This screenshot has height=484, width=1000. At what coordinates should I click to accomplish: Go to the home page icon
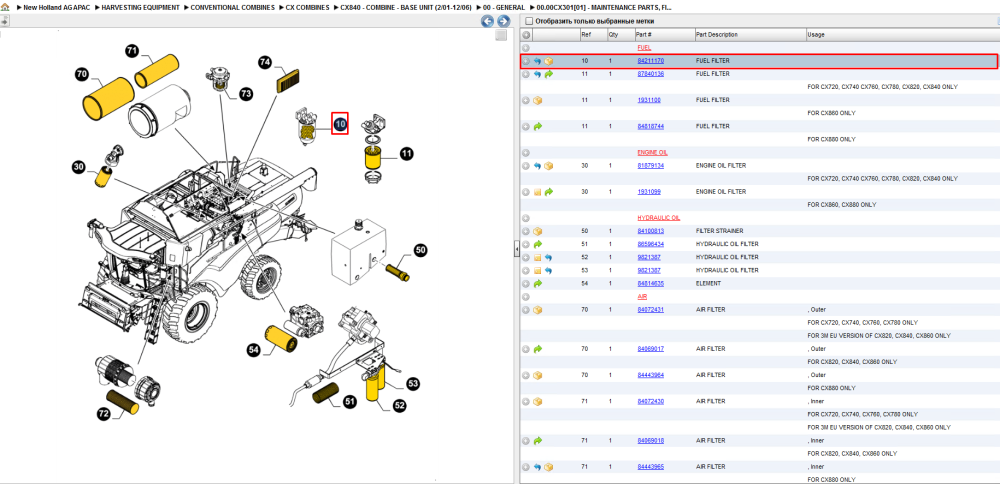4,8
